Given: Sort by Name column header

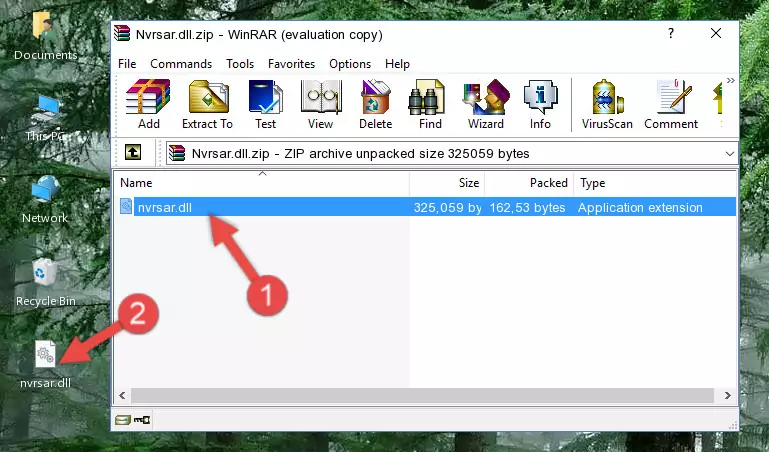Looking at the screenshot, I should (262, 183).
